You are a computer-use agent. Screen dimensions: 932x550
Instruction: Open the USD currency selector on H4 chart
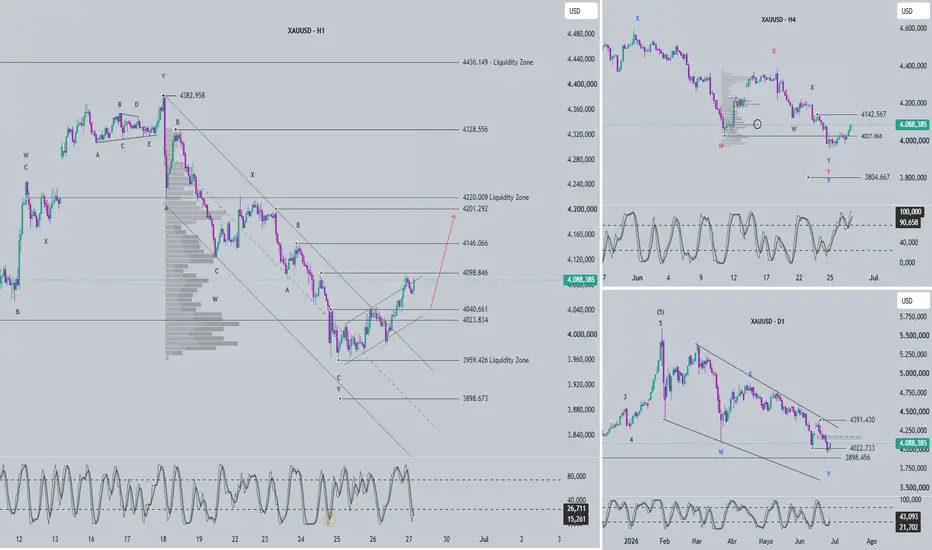click(x=912, y=11)
